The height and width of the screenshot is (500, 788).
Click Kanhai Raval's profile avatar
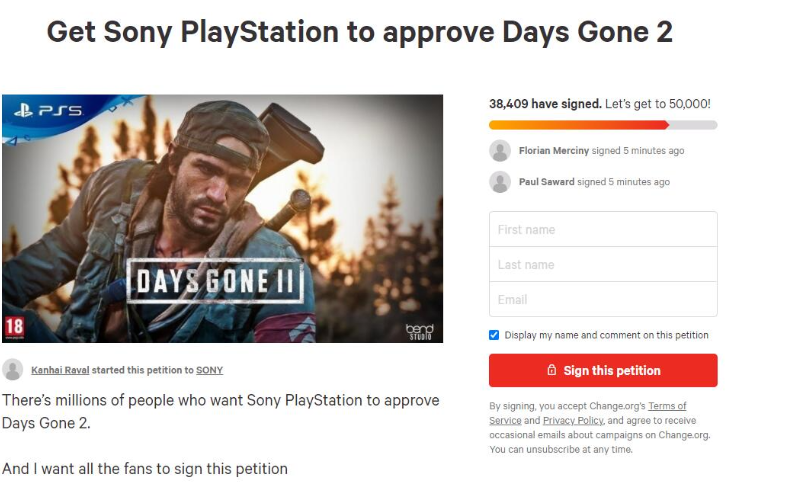point(13,370)
